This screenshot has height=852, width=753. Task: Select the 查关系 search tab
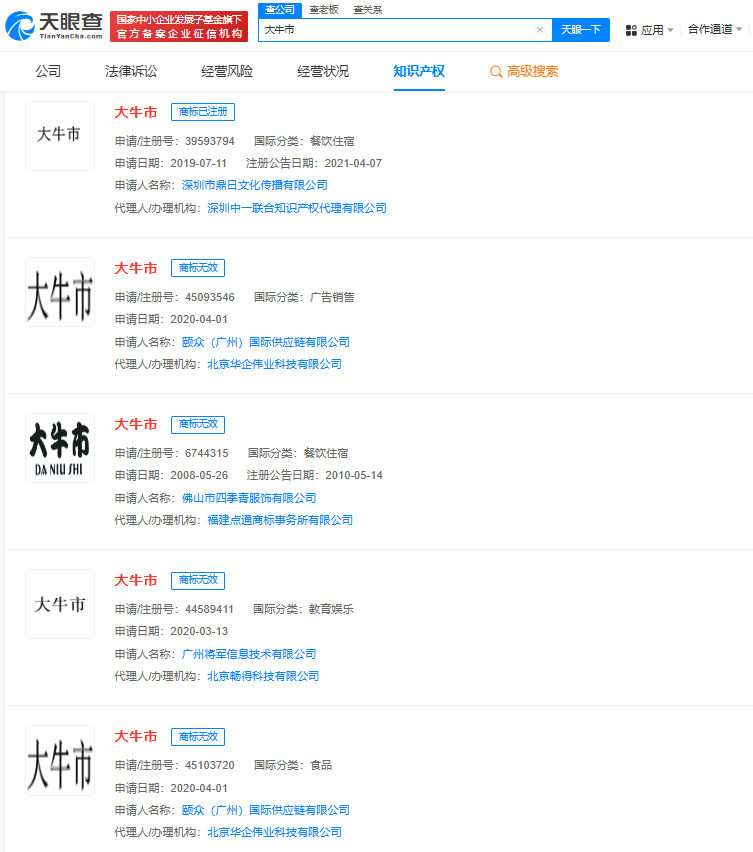pyautogui.click(x=368, y=10)
